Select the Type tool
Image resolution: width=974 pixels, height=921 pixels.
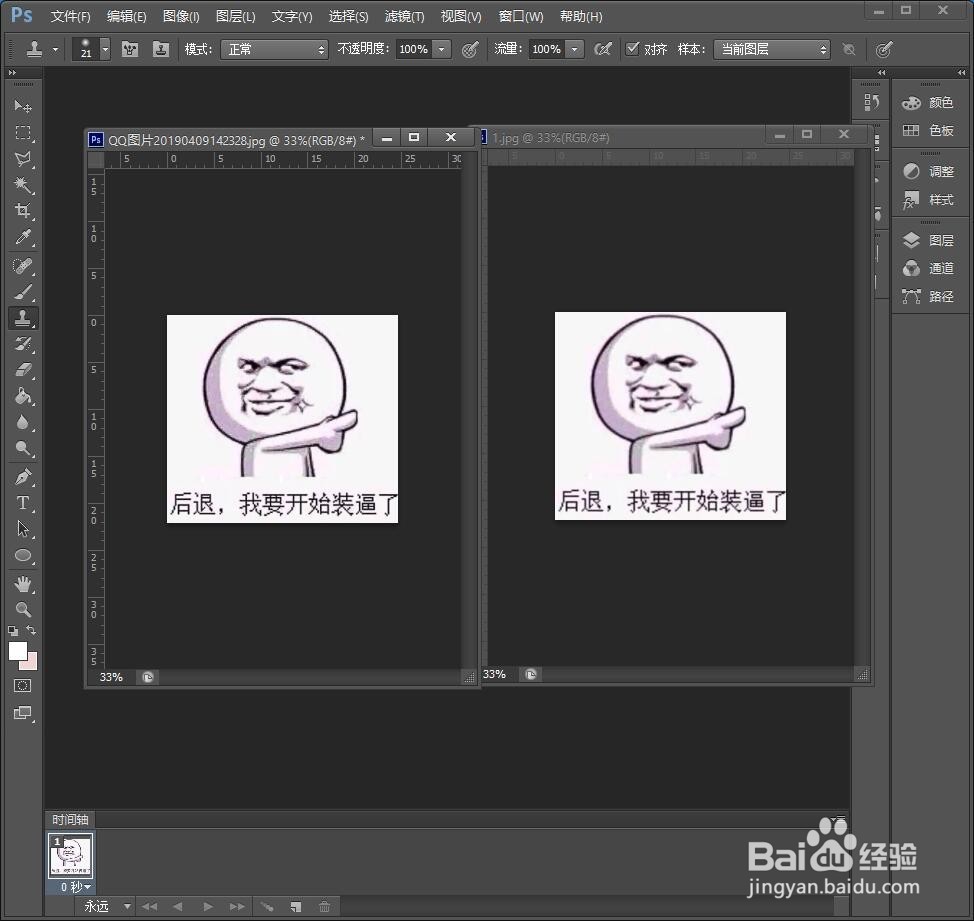click(23, 503)
